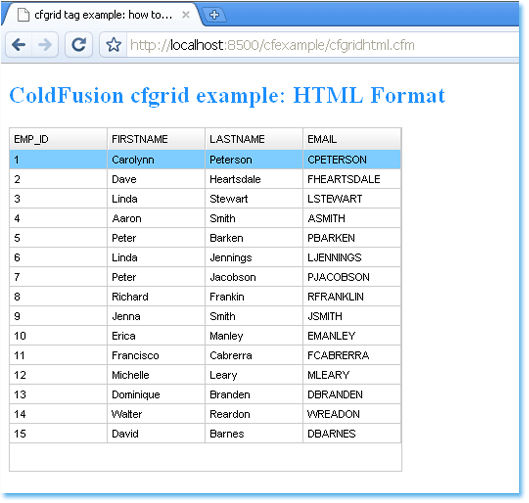Select the Manley last name cell
Image resolution: width=529 pixels, height=503 pixels.
tap(254, 336)
